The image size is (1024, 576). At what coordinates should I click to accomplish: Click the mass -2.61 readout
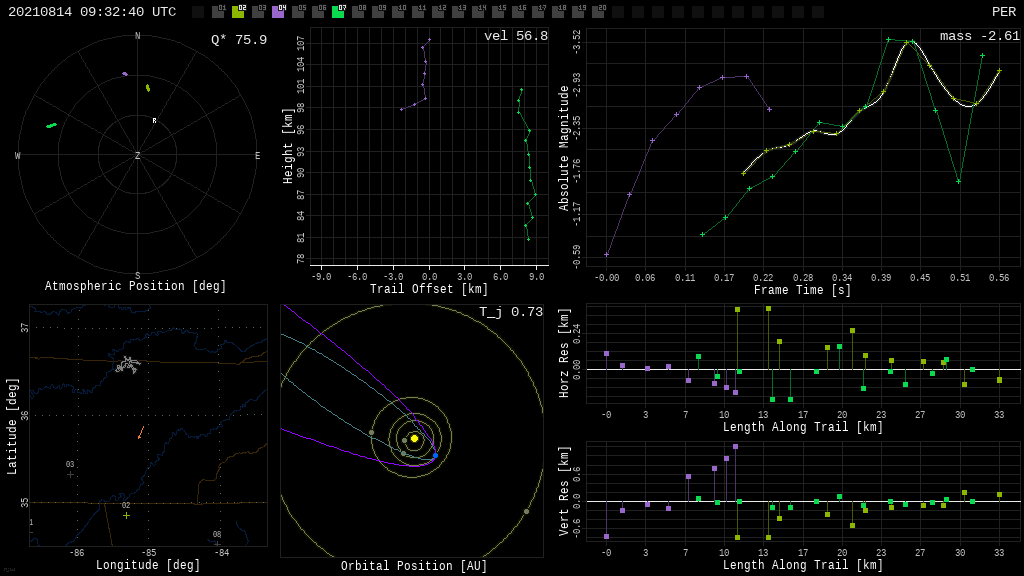pyautogui.click(x=979, y=36)
